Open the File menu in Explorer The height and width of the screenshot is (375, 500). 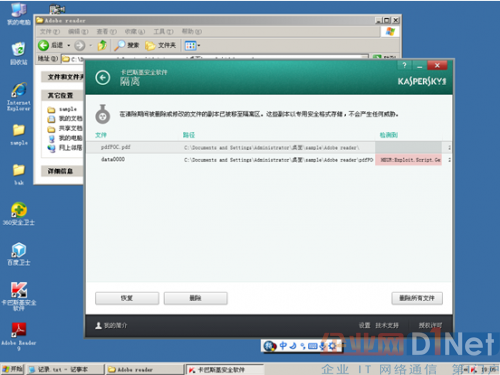click(50, 31)
